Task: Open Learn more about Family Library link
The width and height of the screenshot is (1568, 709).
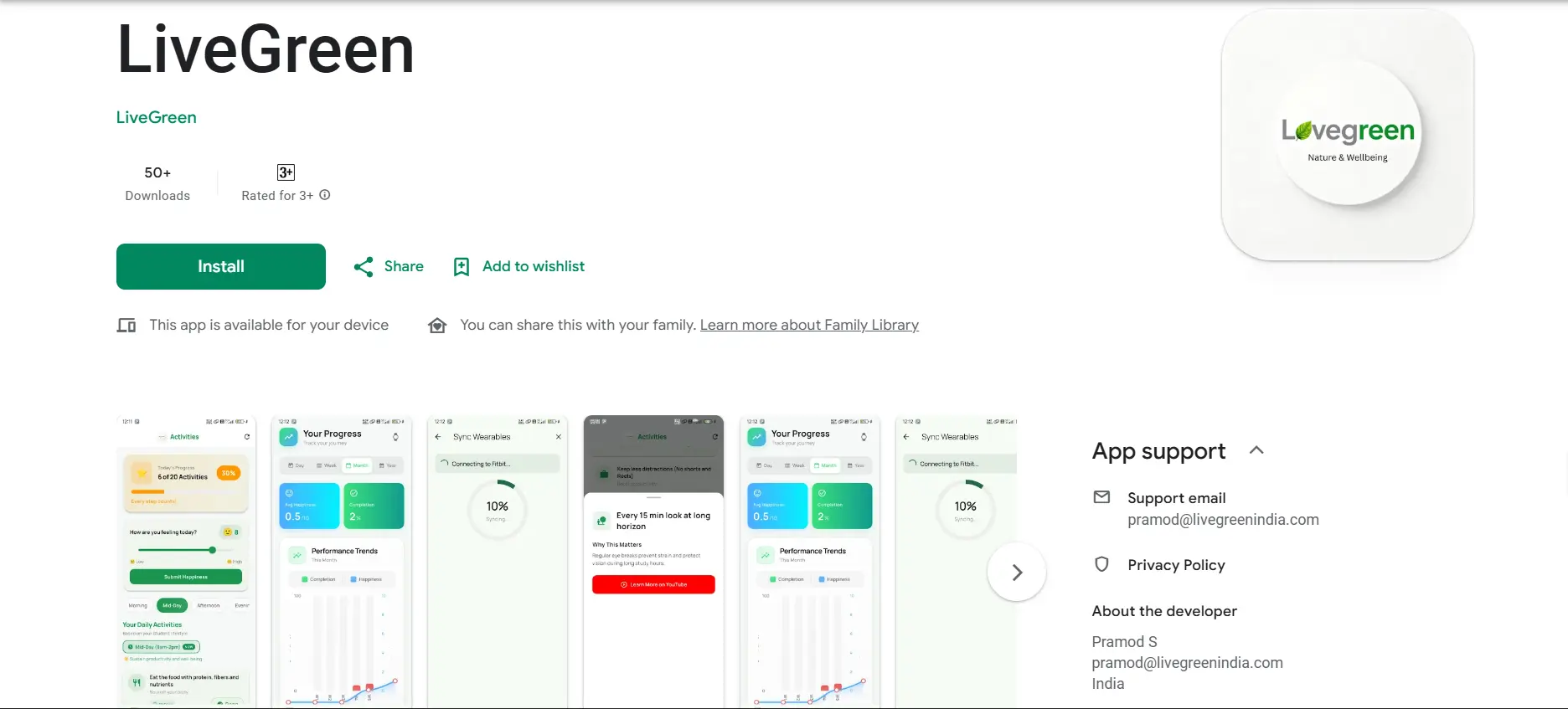Action: click(x=809, y=325)
